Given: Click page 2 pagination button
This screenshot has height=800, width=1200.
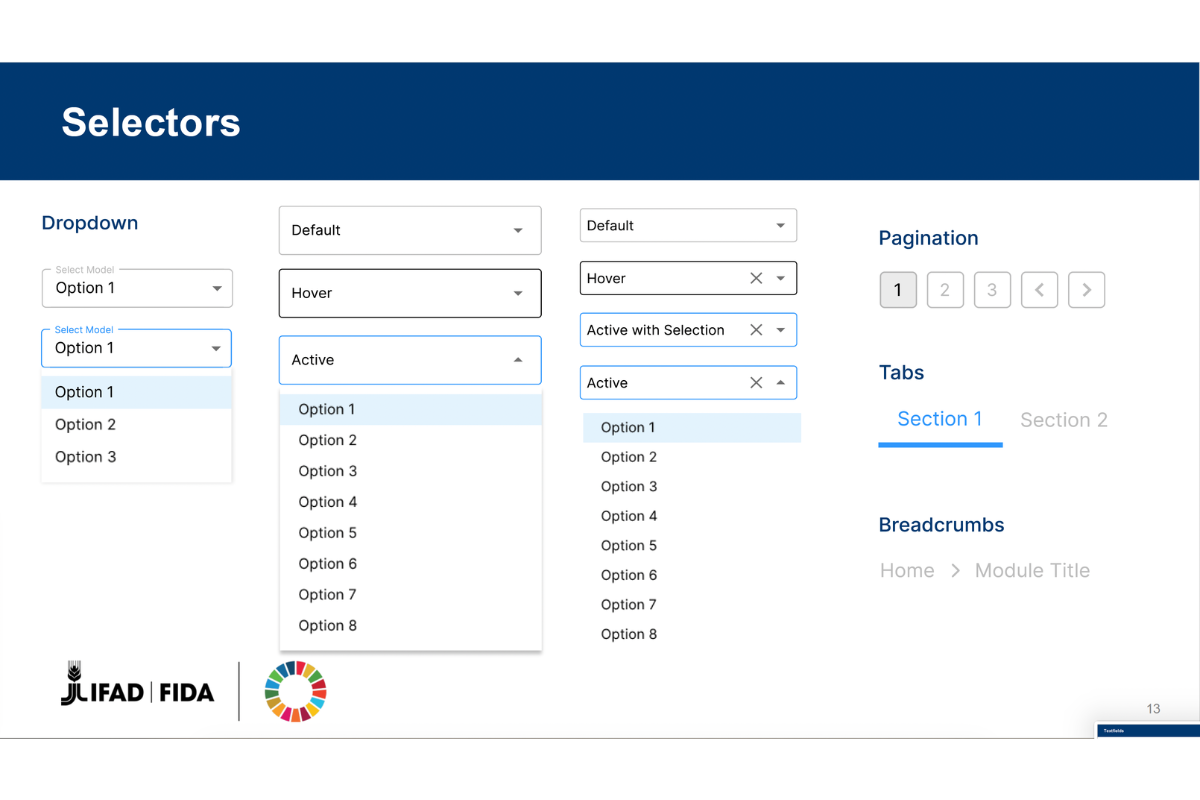Looking at the screenshot, I should [944, 290].
